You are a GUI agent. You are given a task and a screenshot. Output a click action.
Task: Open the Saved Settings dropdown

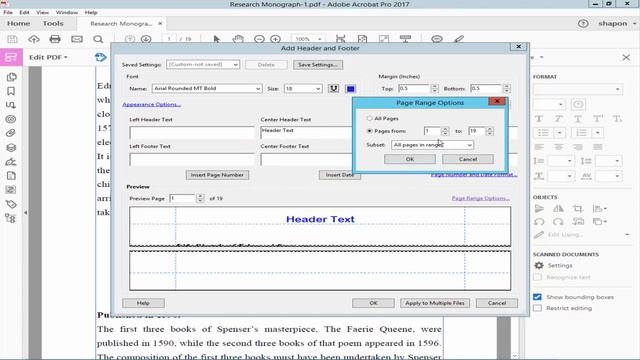coord(203,64)
